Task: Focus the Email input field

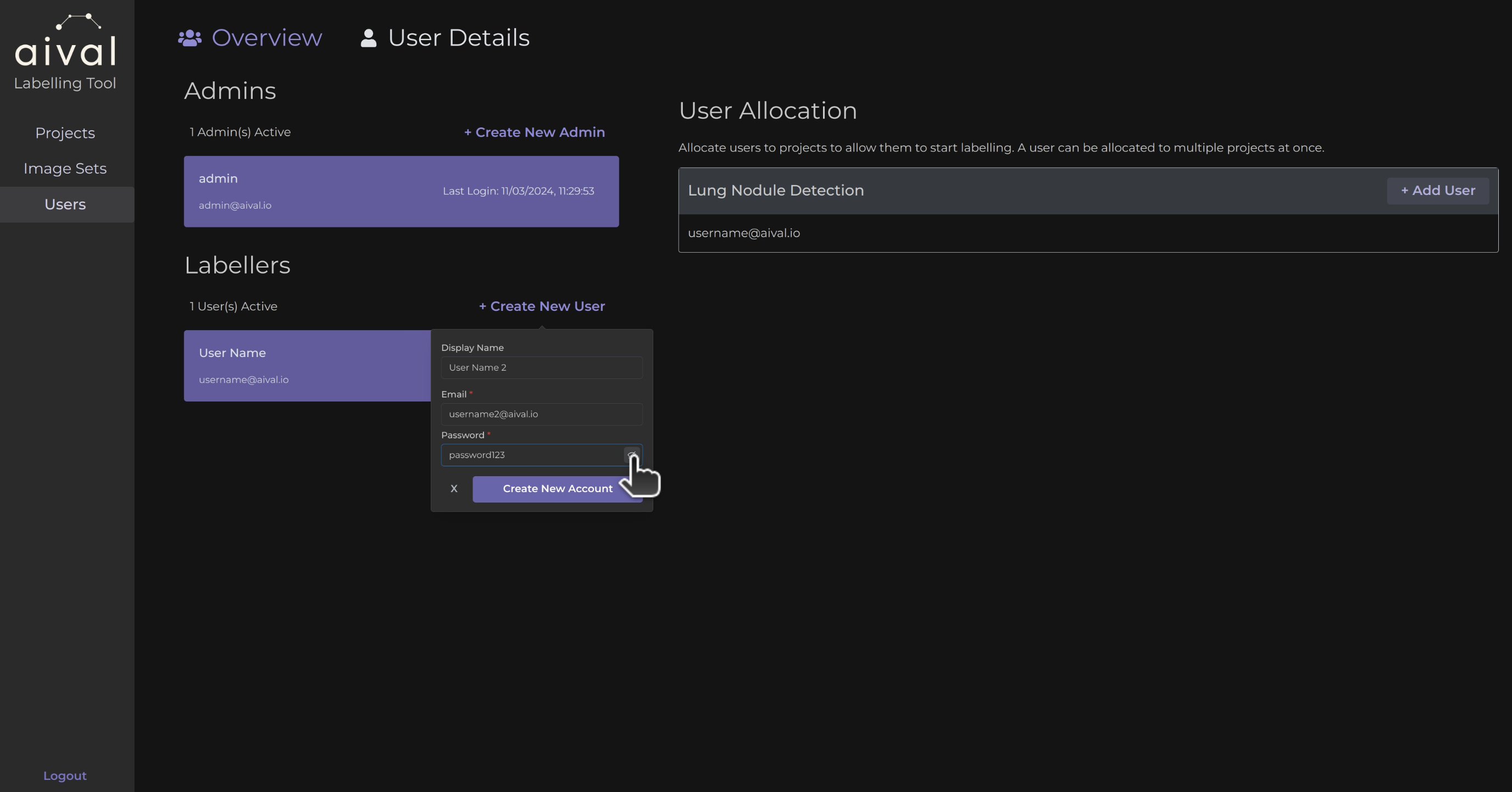Action: (541, 414)
